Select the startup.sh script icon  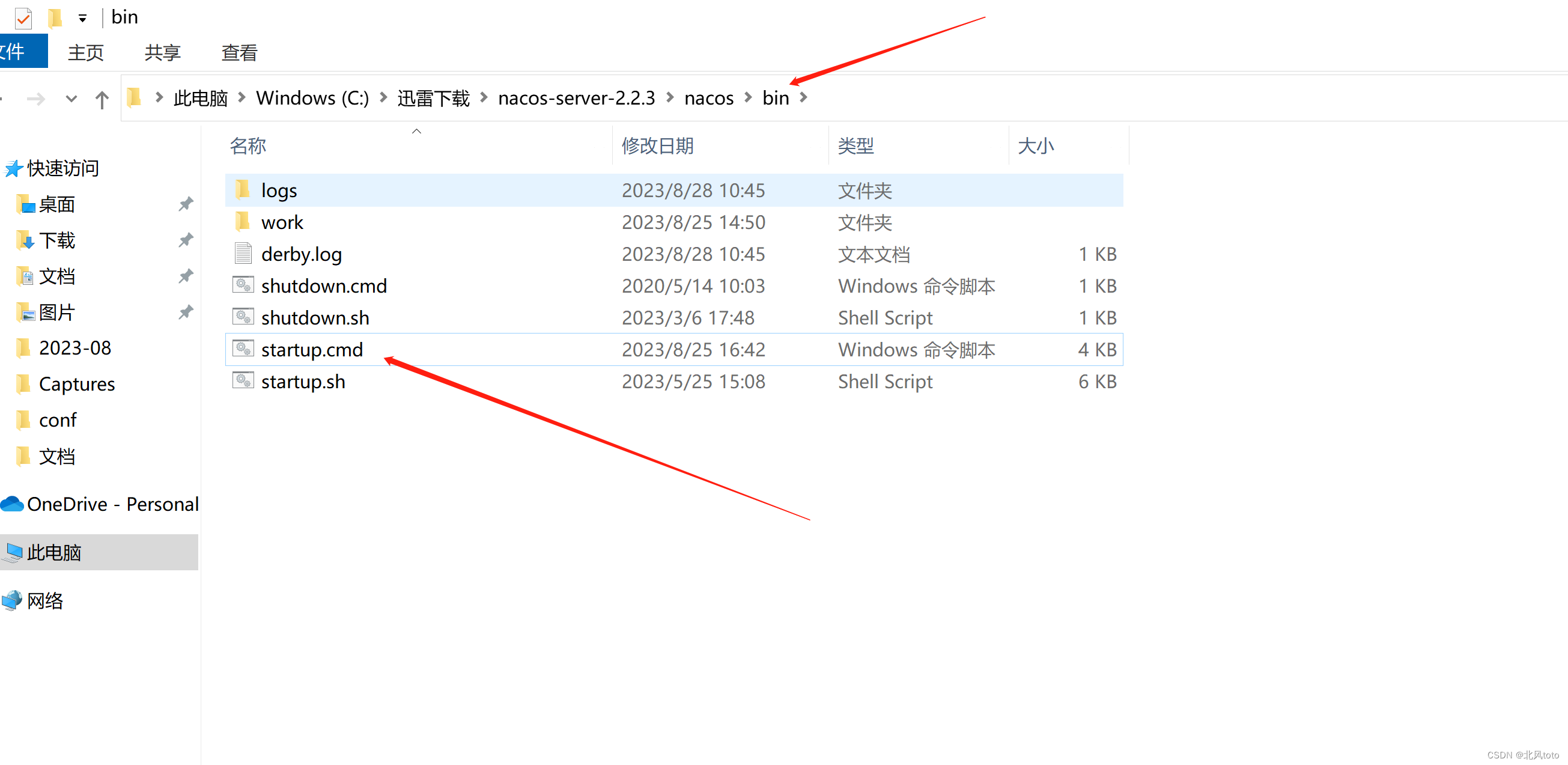coord(243,380)
